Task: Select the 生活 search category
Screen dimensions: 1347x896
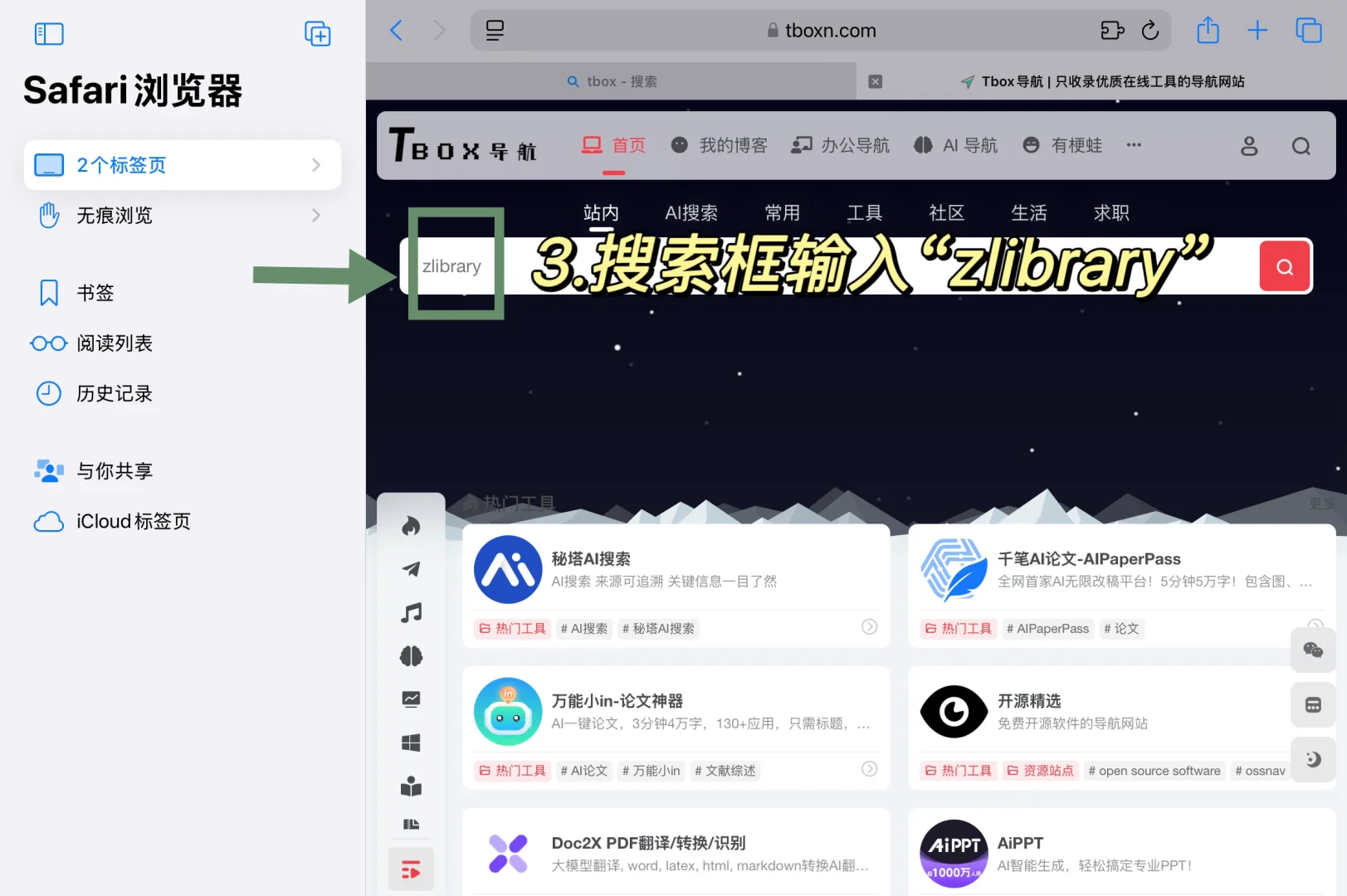Action: [x=1029, y=213]
